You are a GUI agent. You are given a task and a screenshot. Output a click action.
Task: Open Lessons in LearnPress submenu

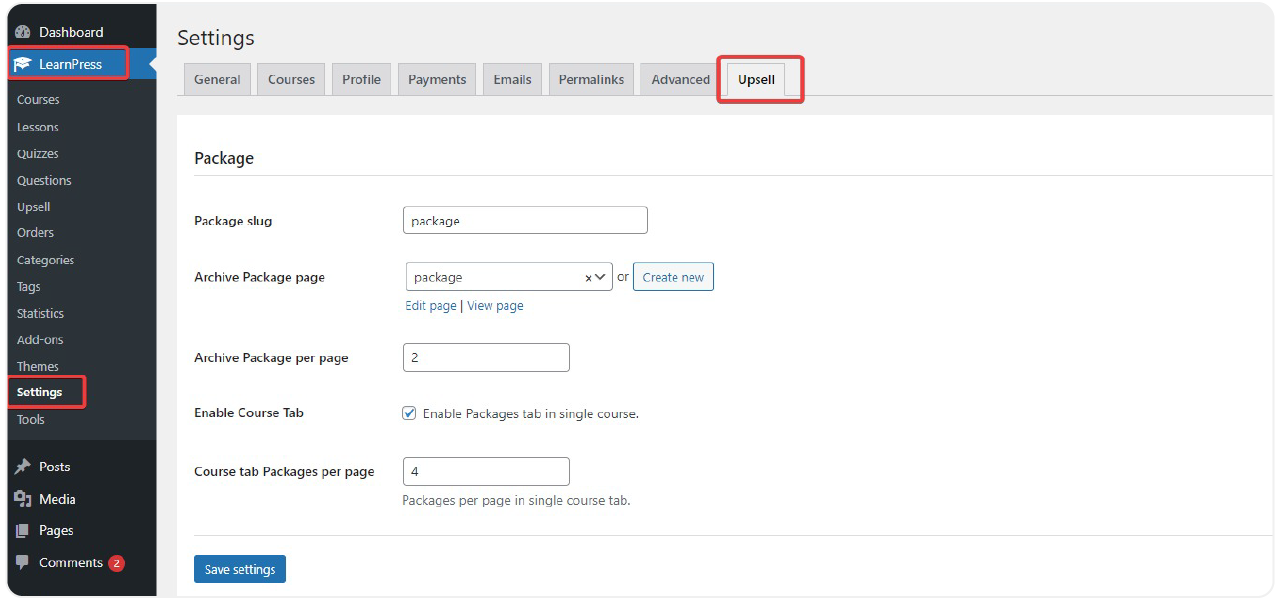[38, 127]
